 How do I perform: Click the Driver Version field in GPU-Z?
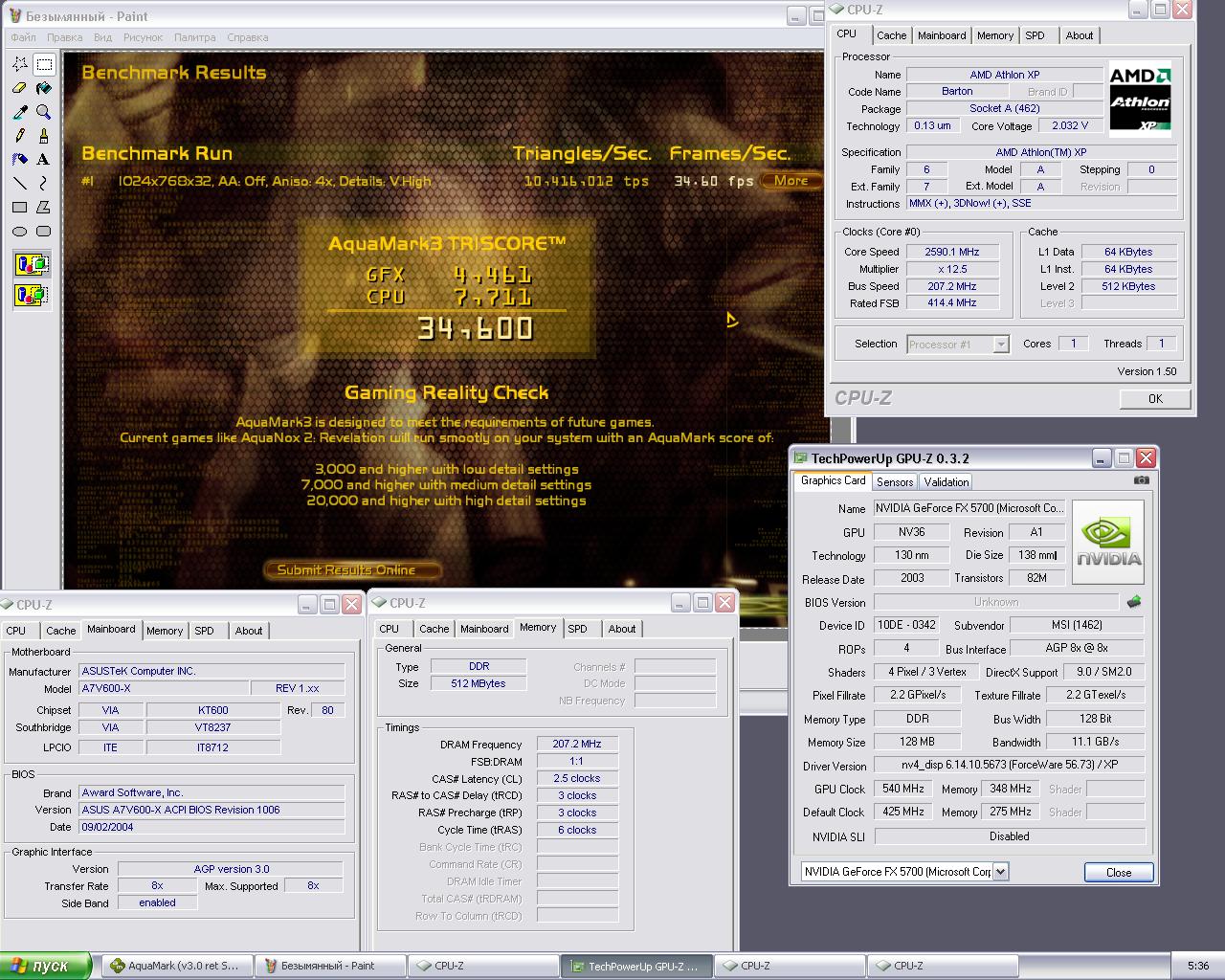(x=1010, y=765)
